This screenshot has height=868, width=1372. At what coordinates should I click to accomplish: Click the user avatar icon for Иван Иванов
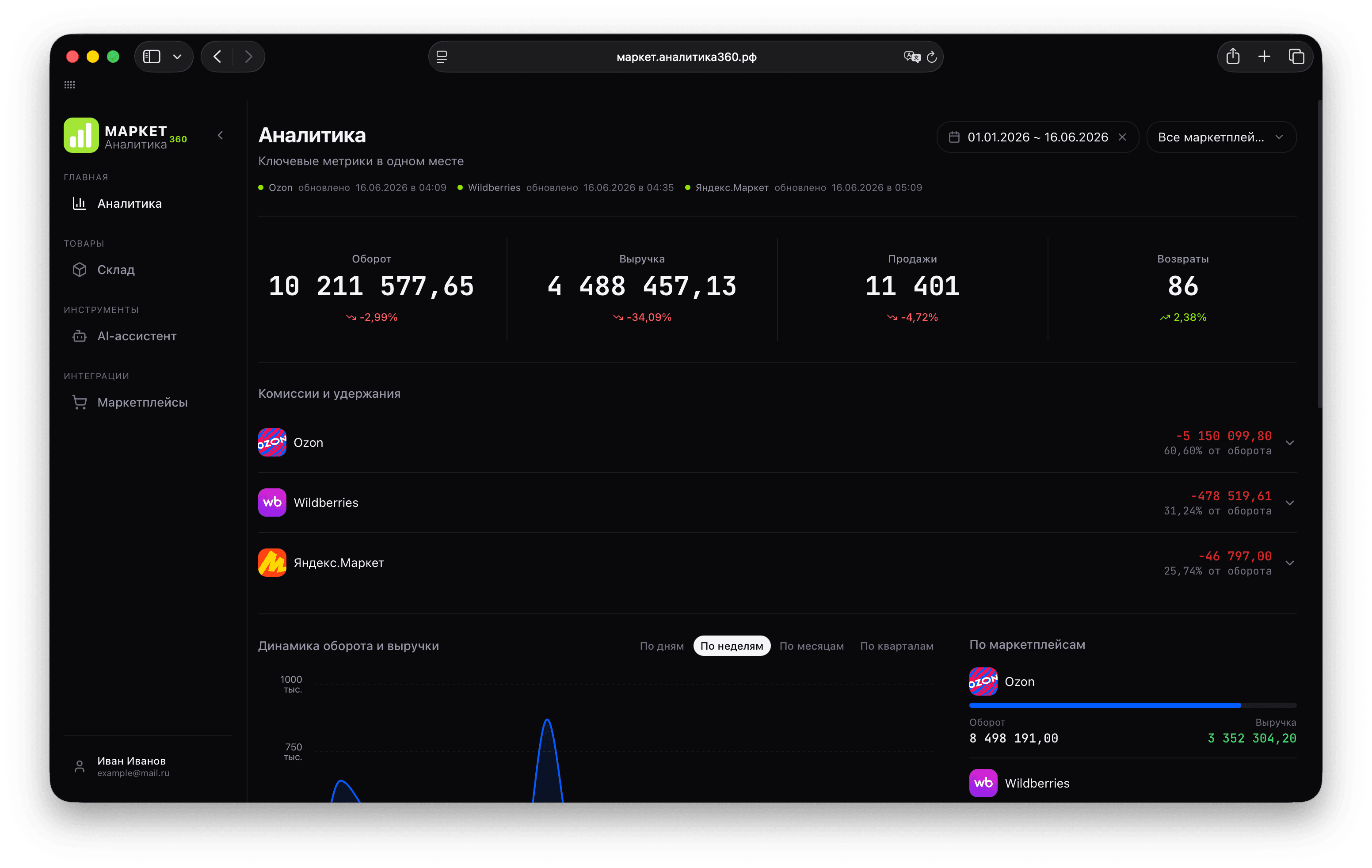(x=79, y=767)
